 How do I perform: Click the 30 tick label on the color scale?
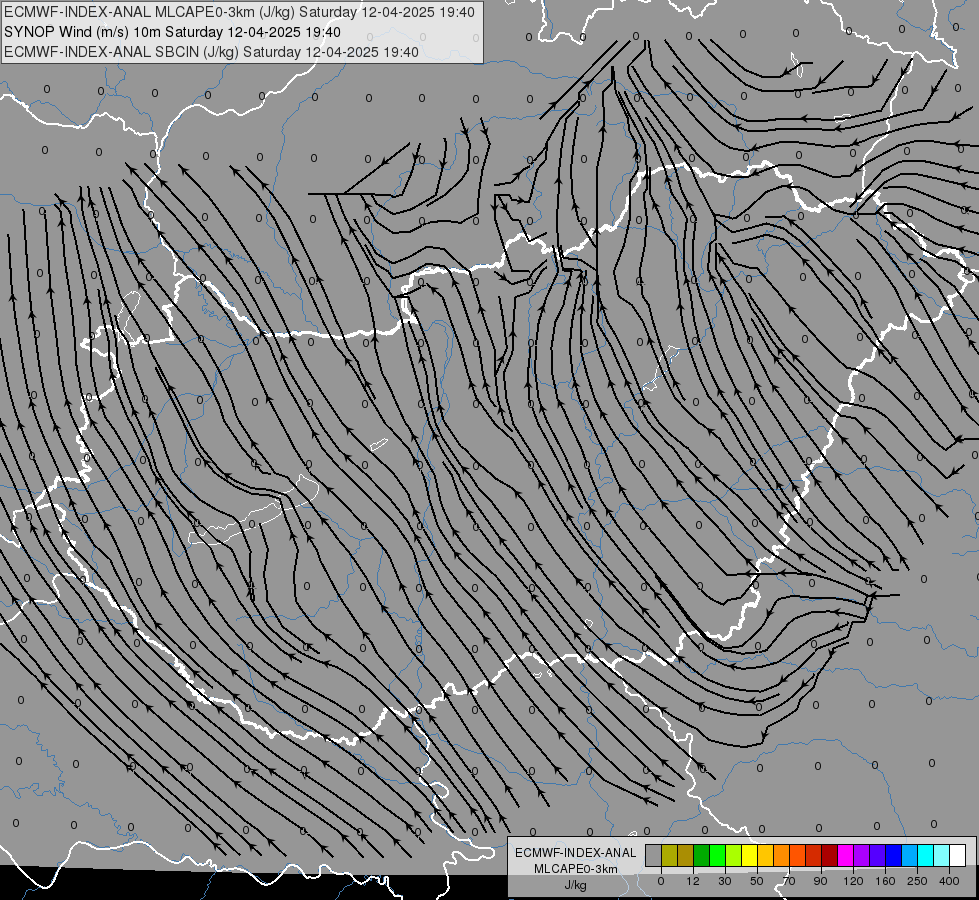tap(725, 881)
